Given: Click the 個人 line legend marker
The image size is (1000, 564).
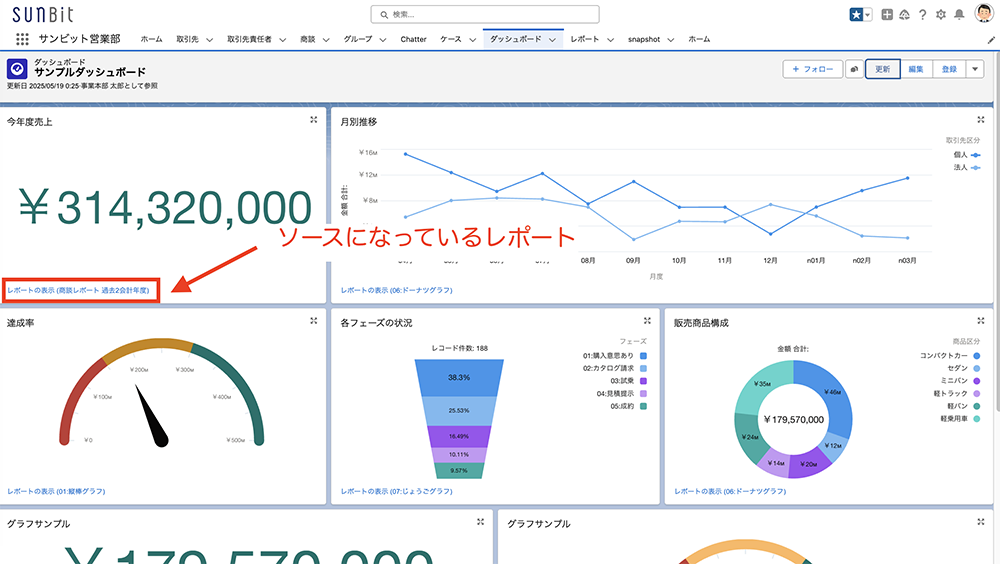Looking at the screenshot, I should click(976, 155).
